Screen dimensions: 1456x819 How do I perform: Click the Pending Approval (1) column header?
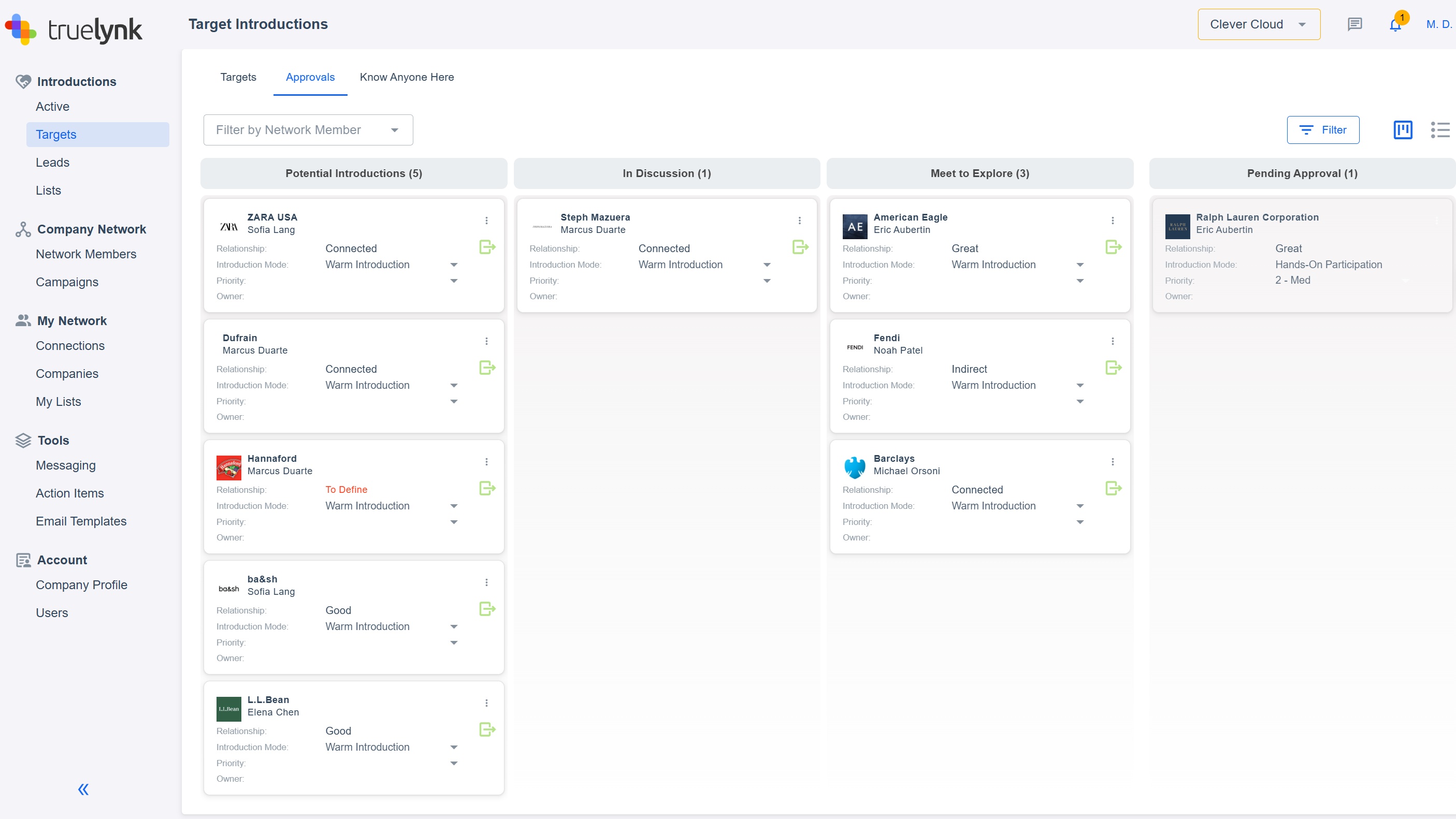(1302, 173)
